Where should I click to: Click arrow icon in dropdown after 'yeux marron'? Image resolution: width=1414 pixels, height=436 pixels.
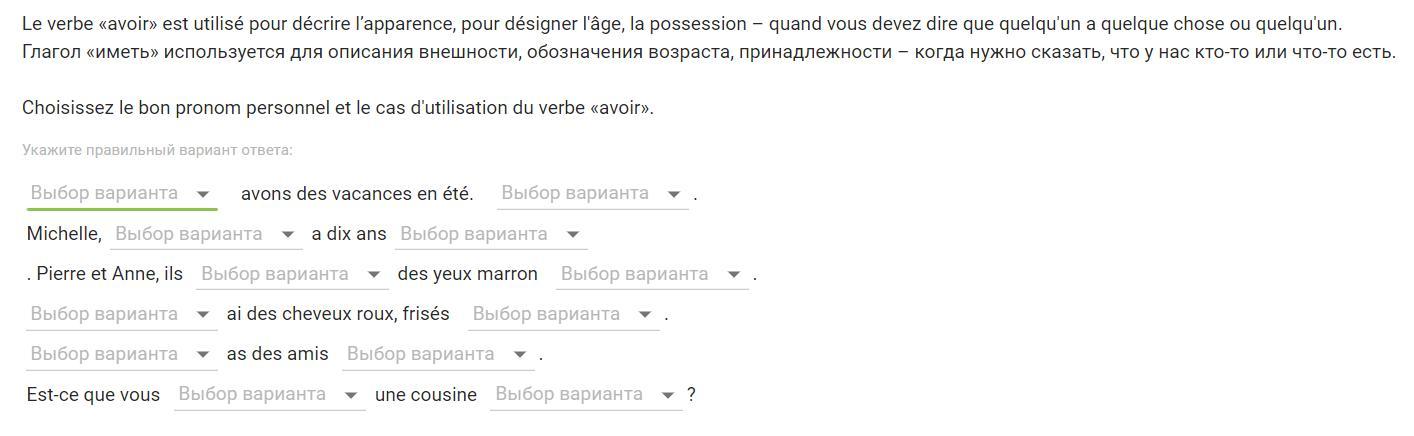(734, 274)
